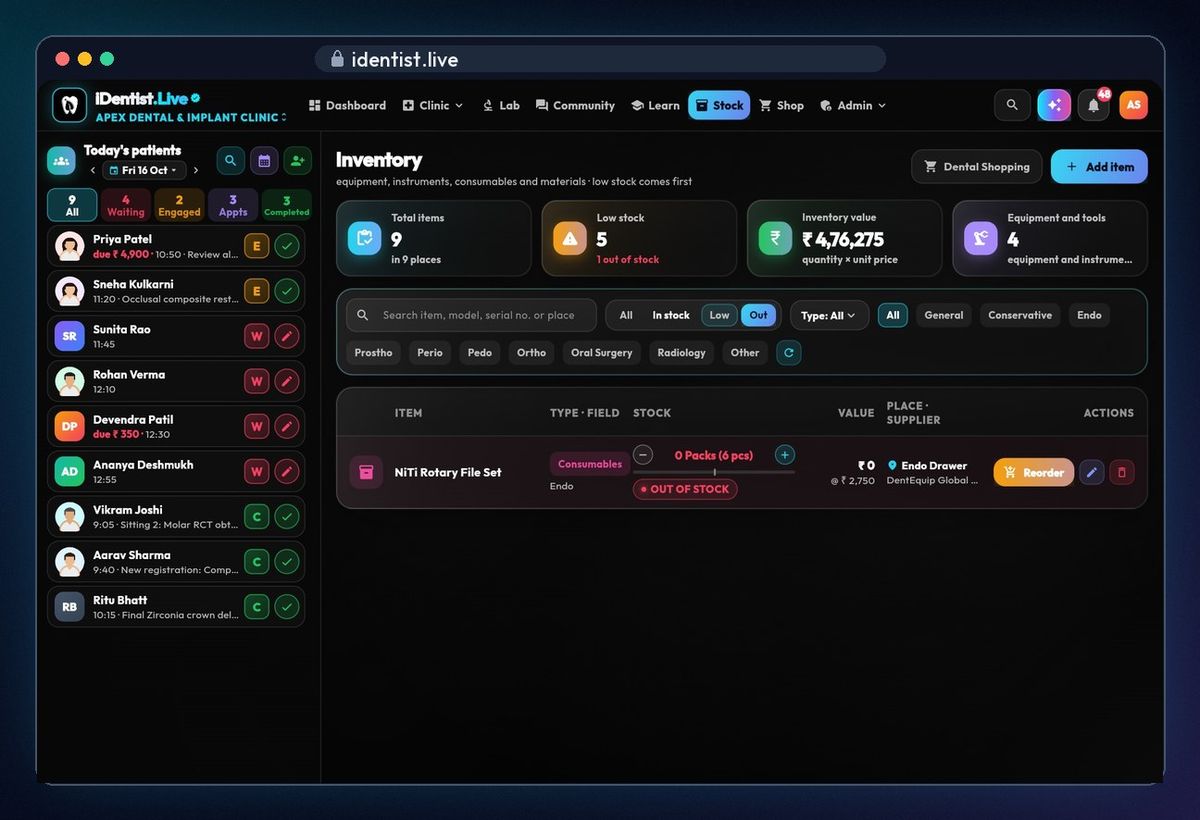Filter by General field
1200x820 pixels.
pyautogui.click(x=944, y=315)
